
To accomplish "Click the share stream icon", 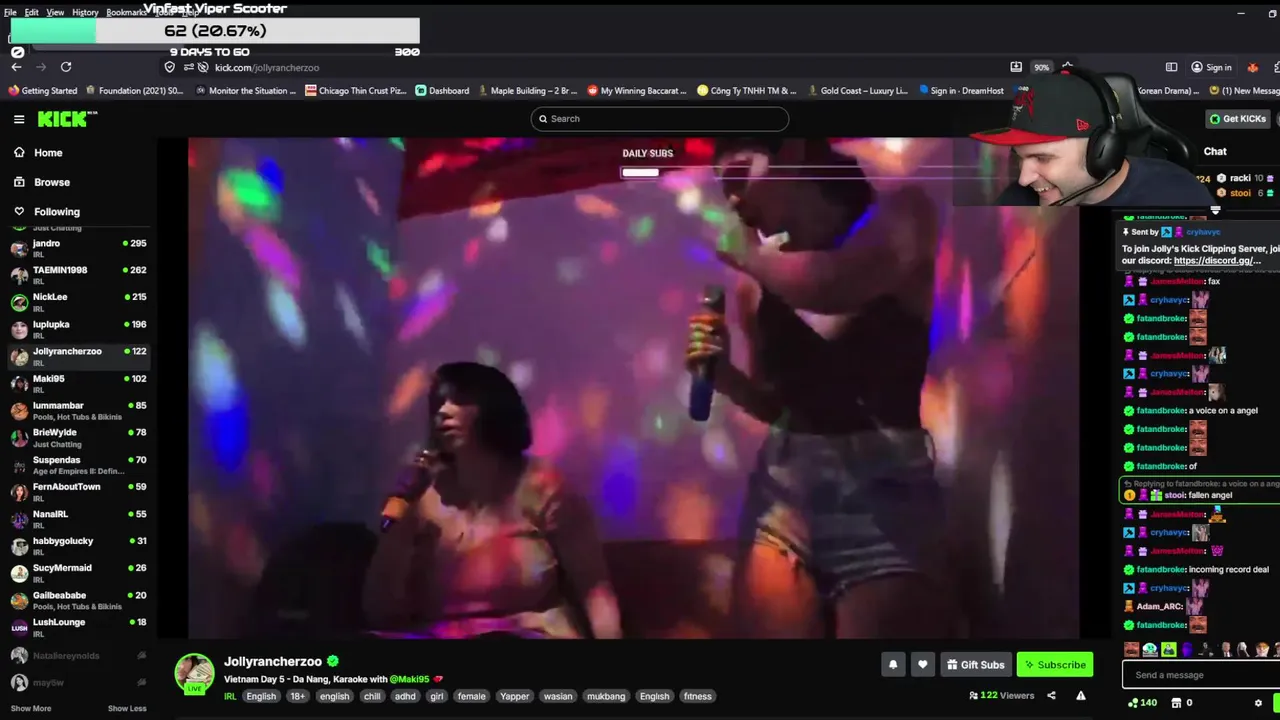I will coord(1051,696).
